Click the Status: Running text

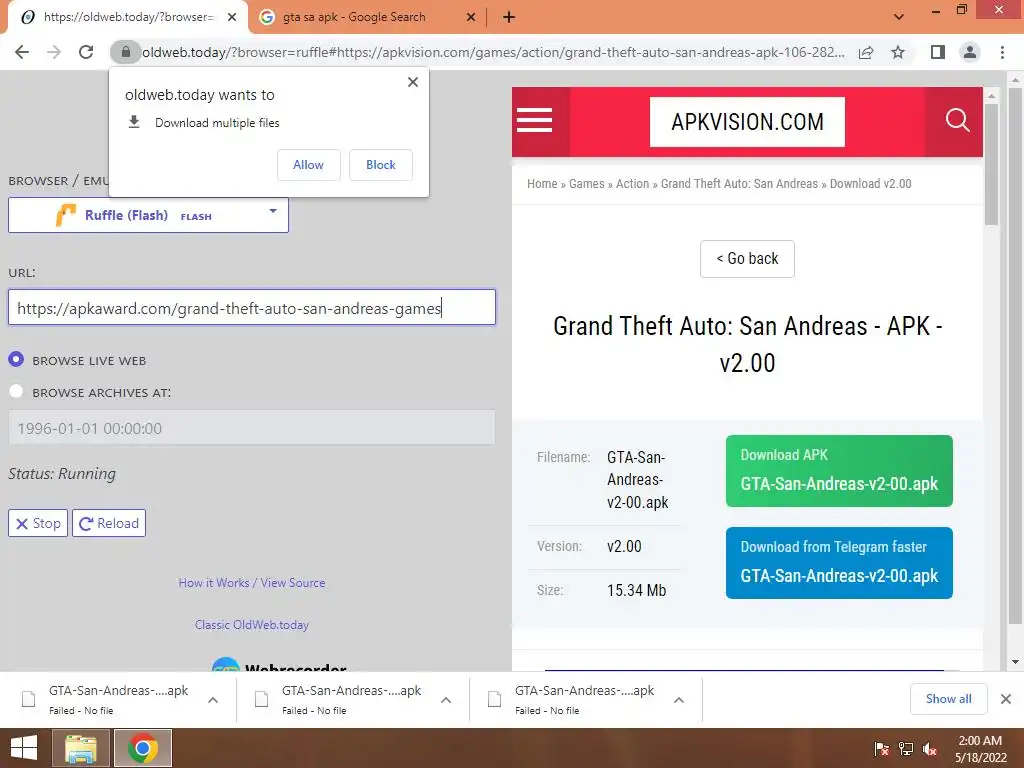62,473
